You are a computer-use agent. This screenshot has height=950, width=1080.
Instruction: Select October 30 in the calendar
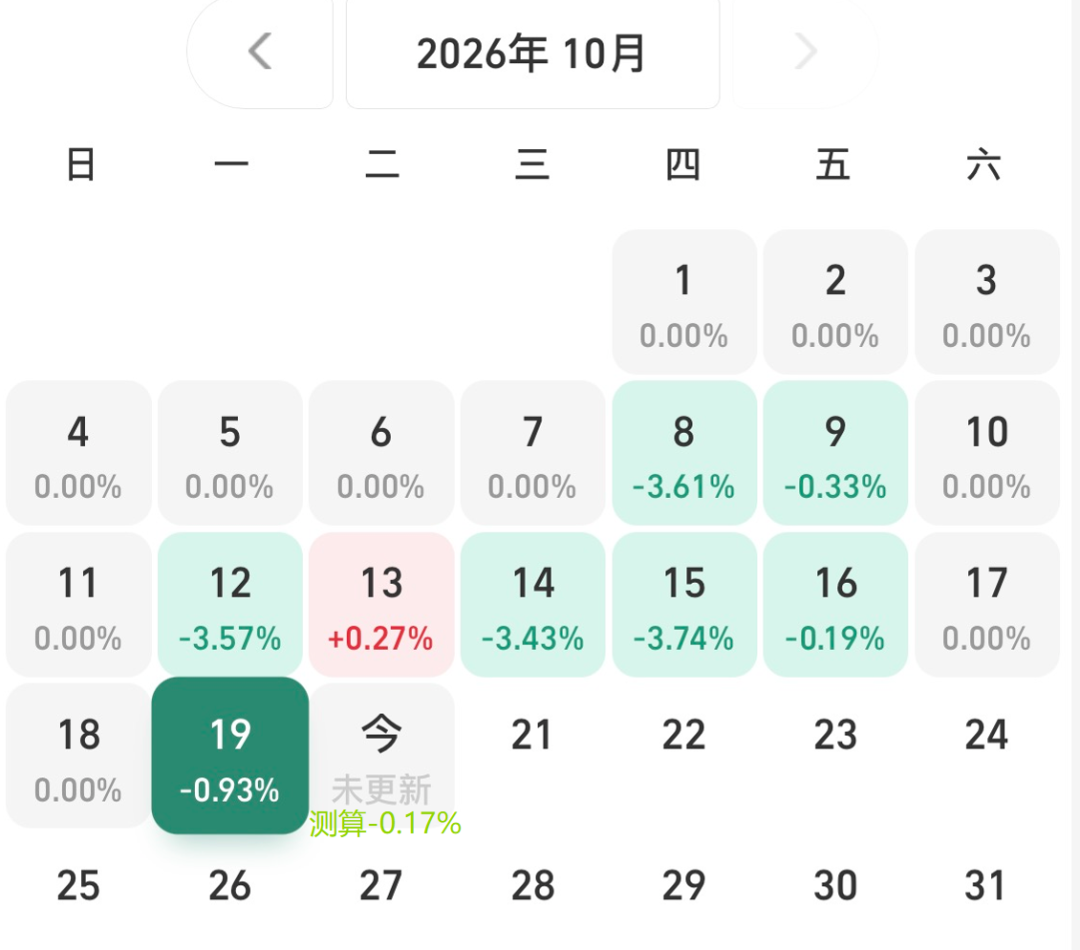click(835, 886)
